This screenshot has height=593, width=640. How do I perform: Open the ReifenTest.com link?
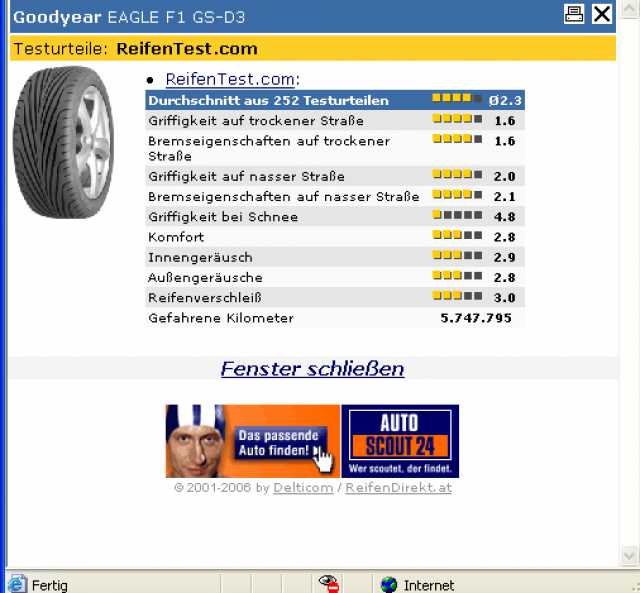tap(230, 79)
